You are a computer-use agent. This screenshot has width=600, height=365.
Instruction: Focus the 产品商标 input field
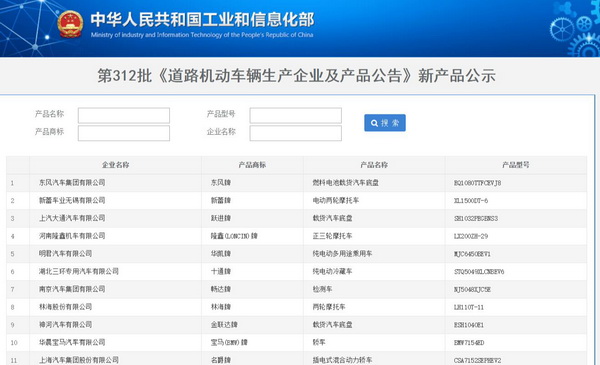click(x=124, y=133)
